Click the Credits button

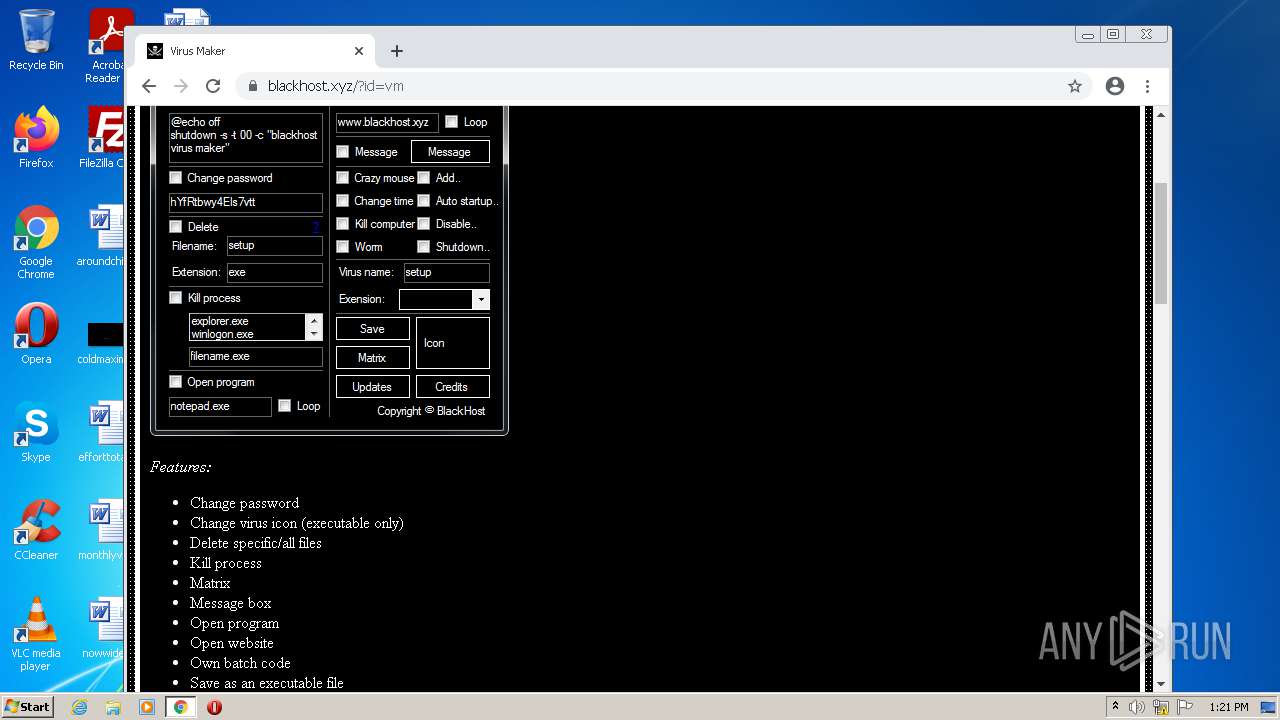[453, 387]
